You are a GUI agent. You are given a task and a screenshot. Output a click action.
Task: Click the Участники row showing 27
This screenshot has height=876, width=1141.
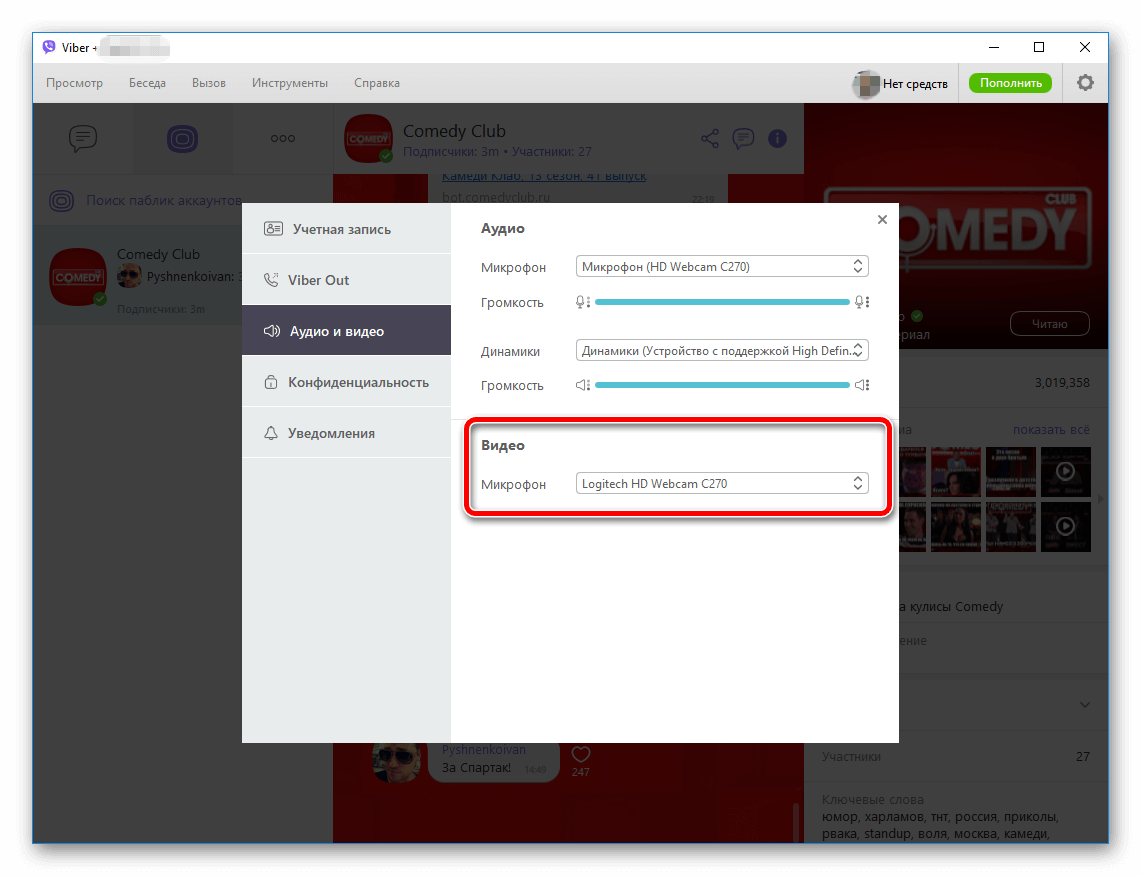[955, 757]
